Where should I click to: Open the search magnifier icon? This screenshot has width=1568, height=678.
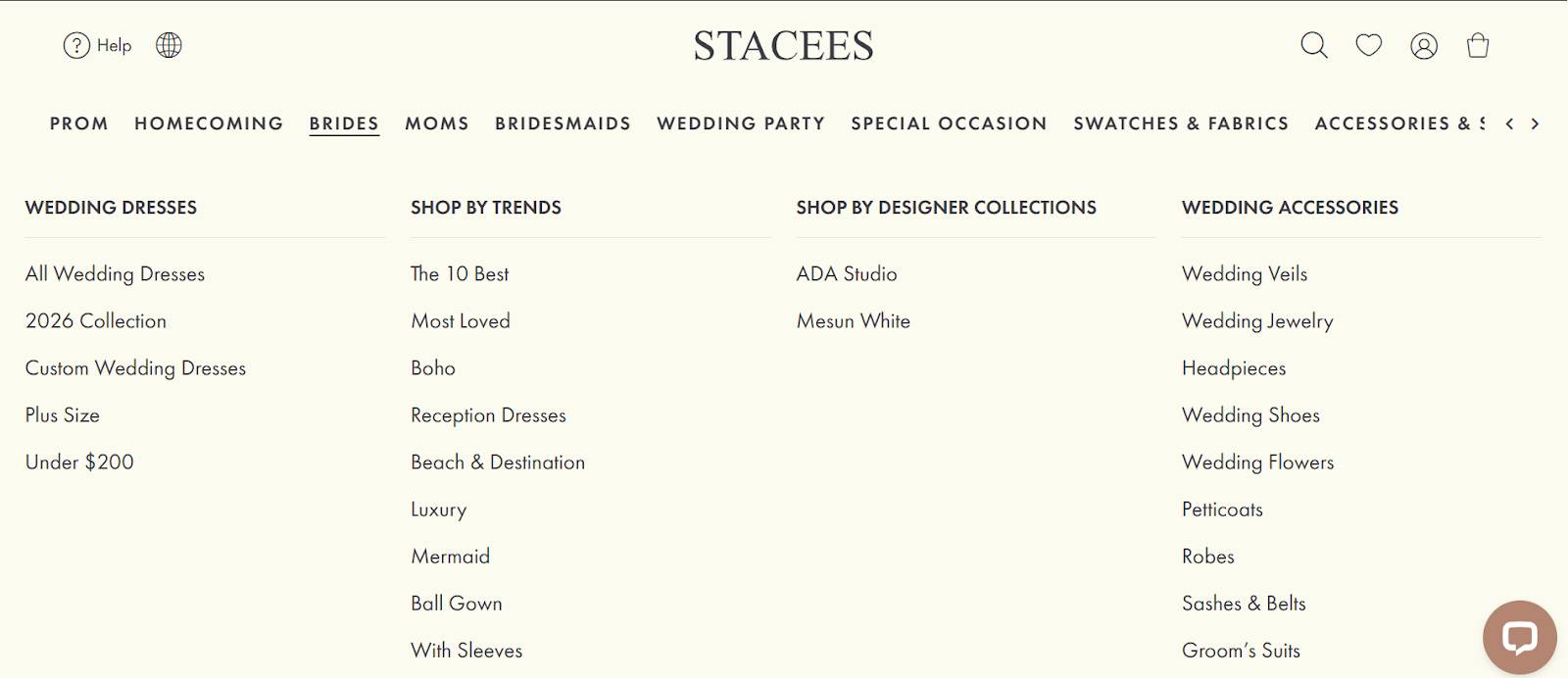(1313, 45)
